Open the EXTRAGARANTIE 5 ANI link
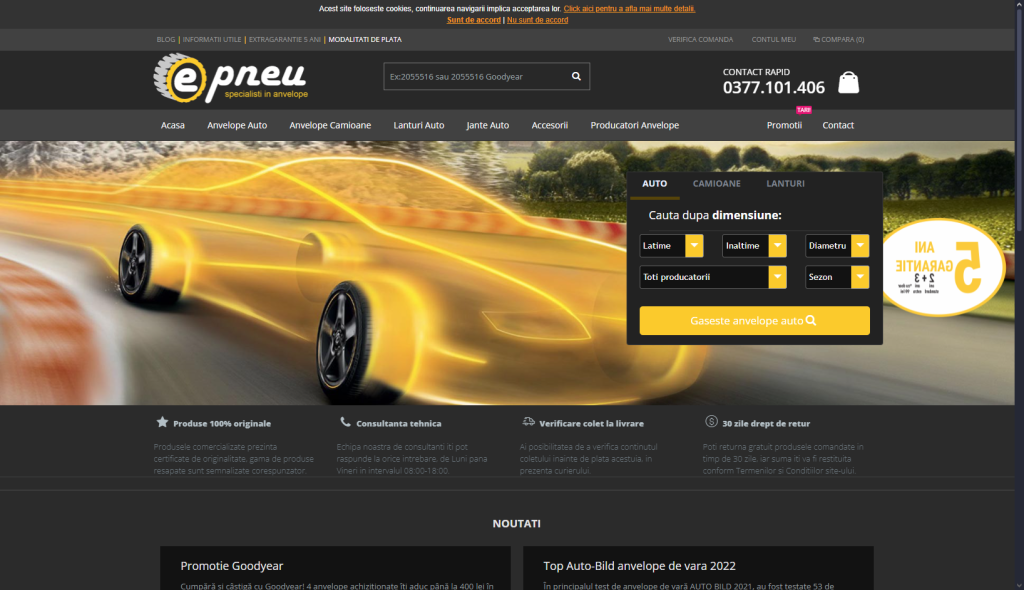Image resolution: width=1024 pixels, height=590 pixels. tap(285, 39)
